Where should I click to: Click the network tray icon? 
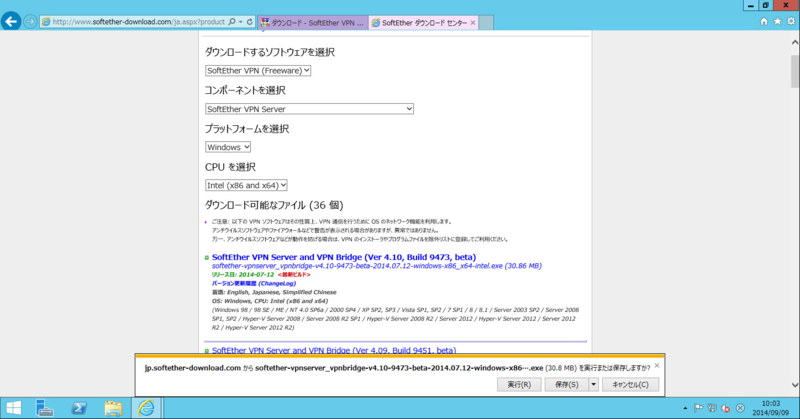pos(712,408)
